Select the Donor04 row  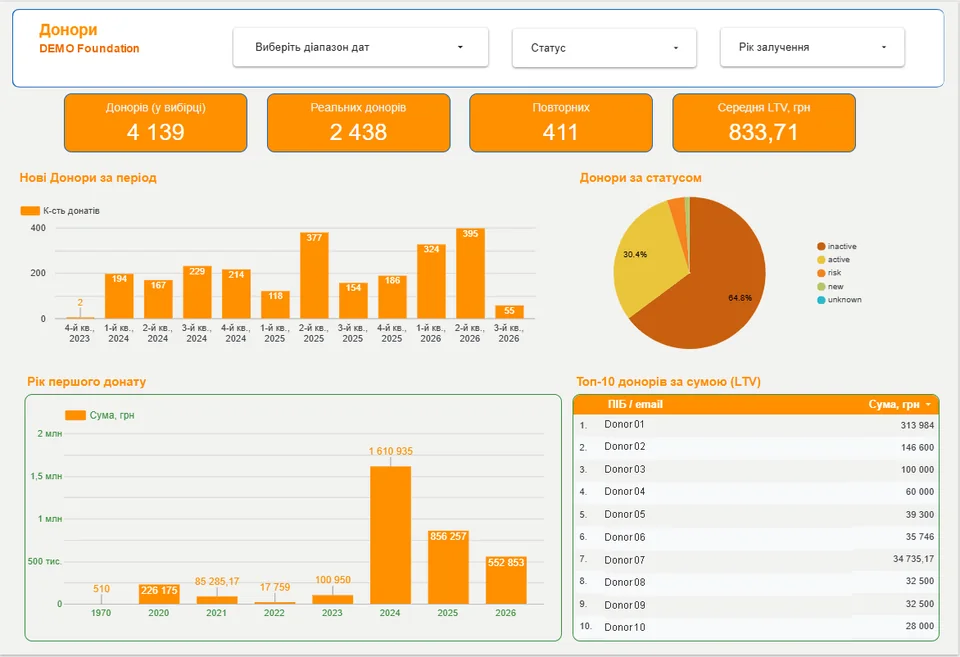click(756, 492)
